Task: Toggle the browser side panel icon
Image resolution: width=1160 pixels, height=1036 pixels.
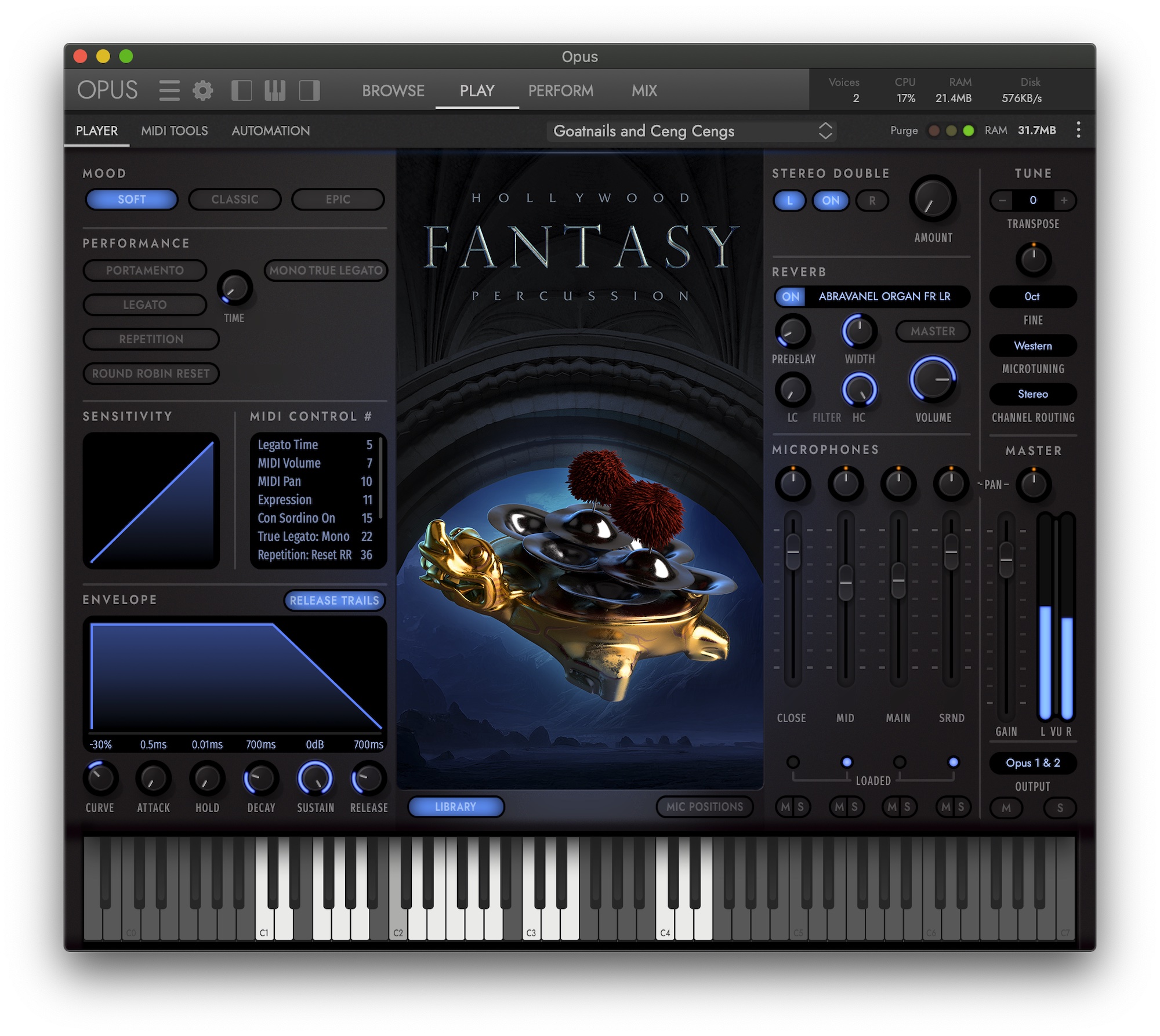Action: click(x=242, y=90)
